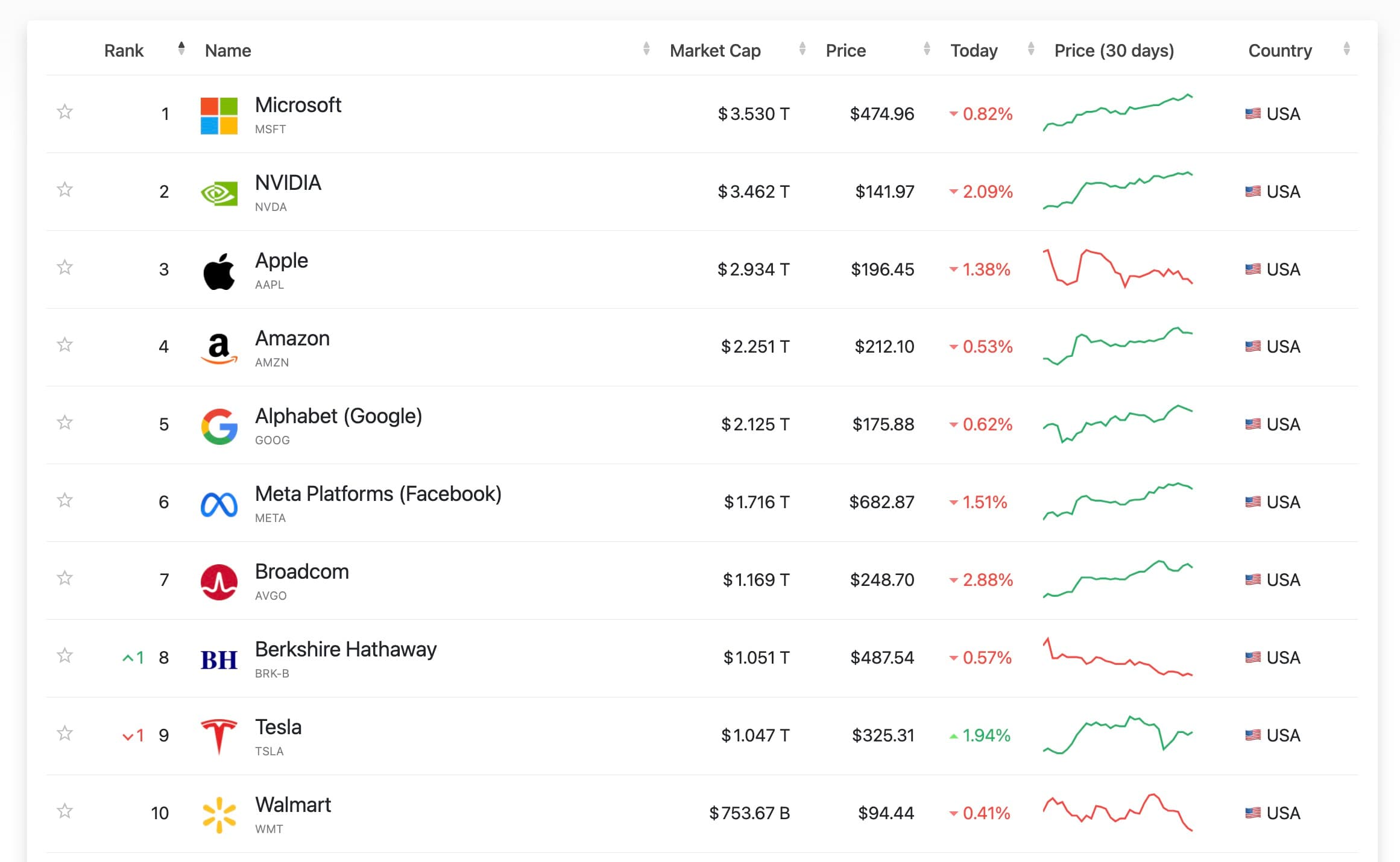Sort using Market Cap column arrows

[x=802, y=49]
